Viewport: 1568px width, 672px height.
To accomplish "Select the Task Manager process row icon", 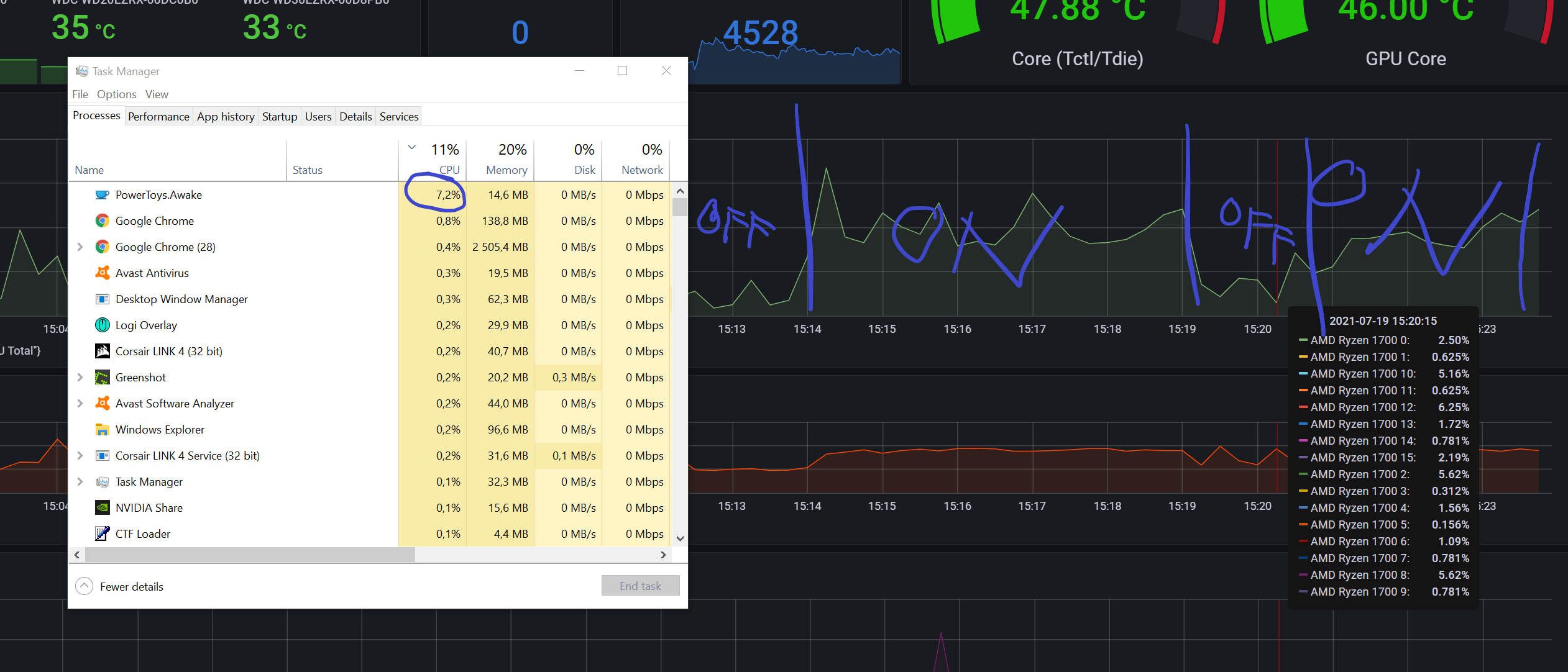I will coord(103,482).
